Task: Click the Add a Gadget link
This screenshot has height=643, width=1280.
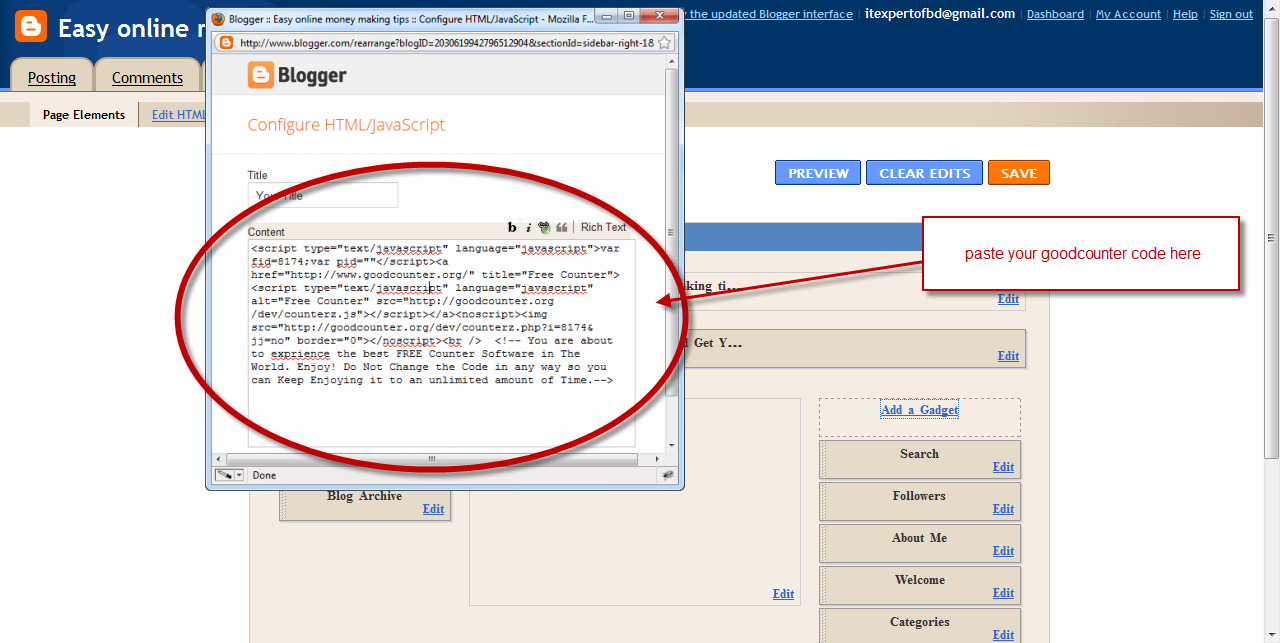Action: pyautogui.click(x=920, y=409)
